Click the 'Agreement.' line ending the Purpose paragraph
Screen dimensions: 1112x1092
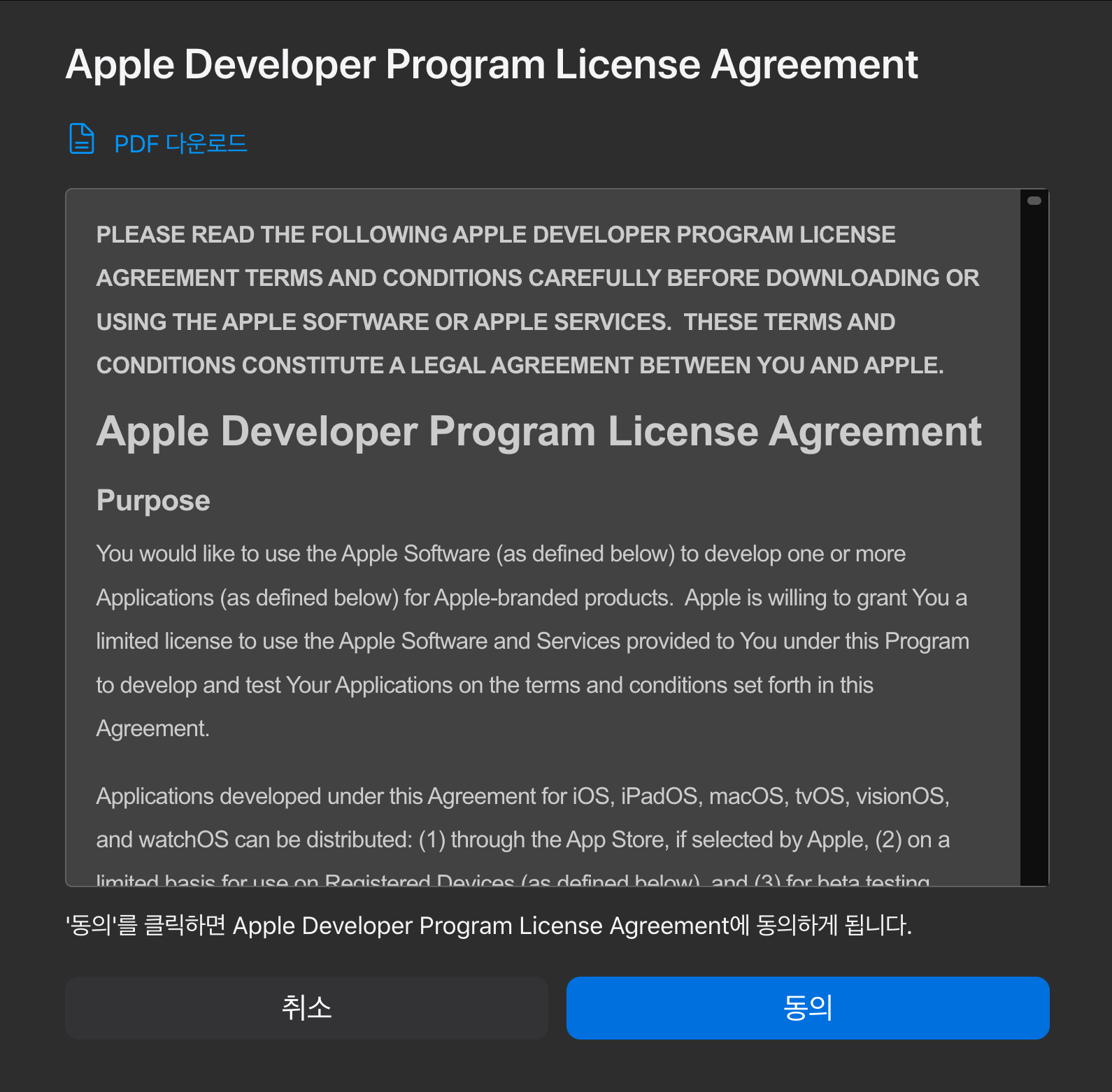(x=153, y=729)
